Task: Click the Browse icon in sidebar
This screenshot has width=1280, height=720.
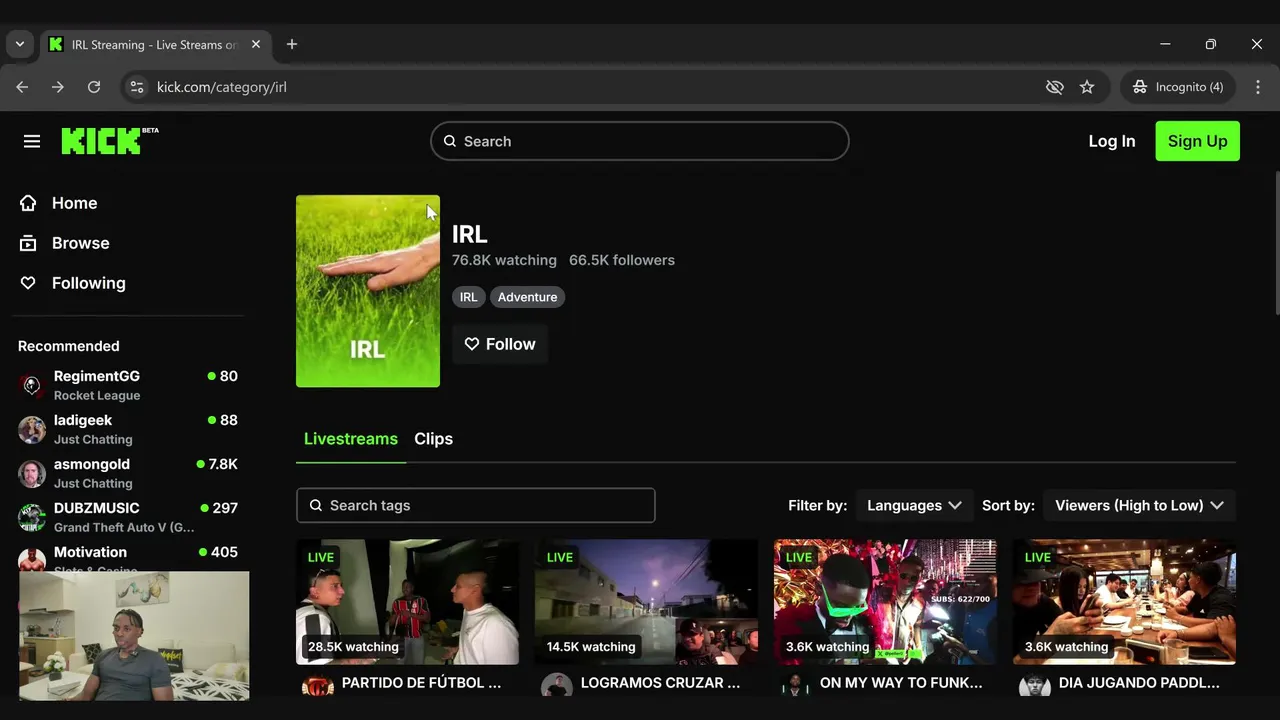Action: (28, 243)
